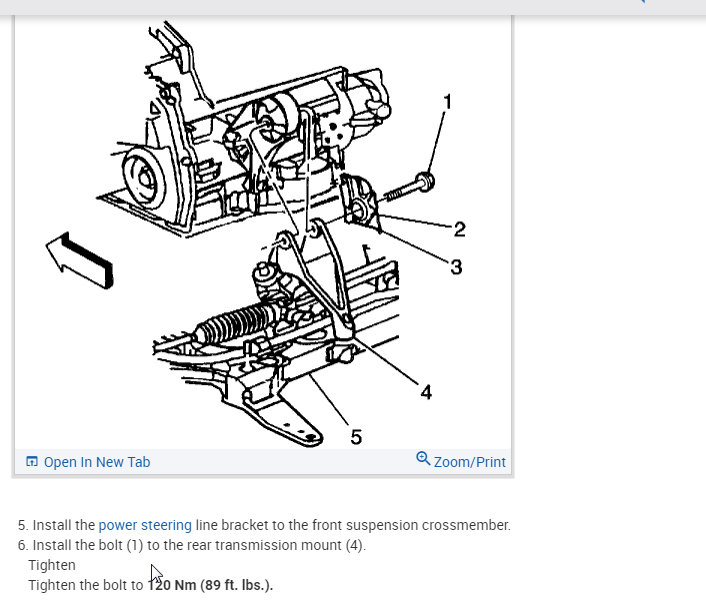Click the word "Tighten" heading line

point(52,565)
